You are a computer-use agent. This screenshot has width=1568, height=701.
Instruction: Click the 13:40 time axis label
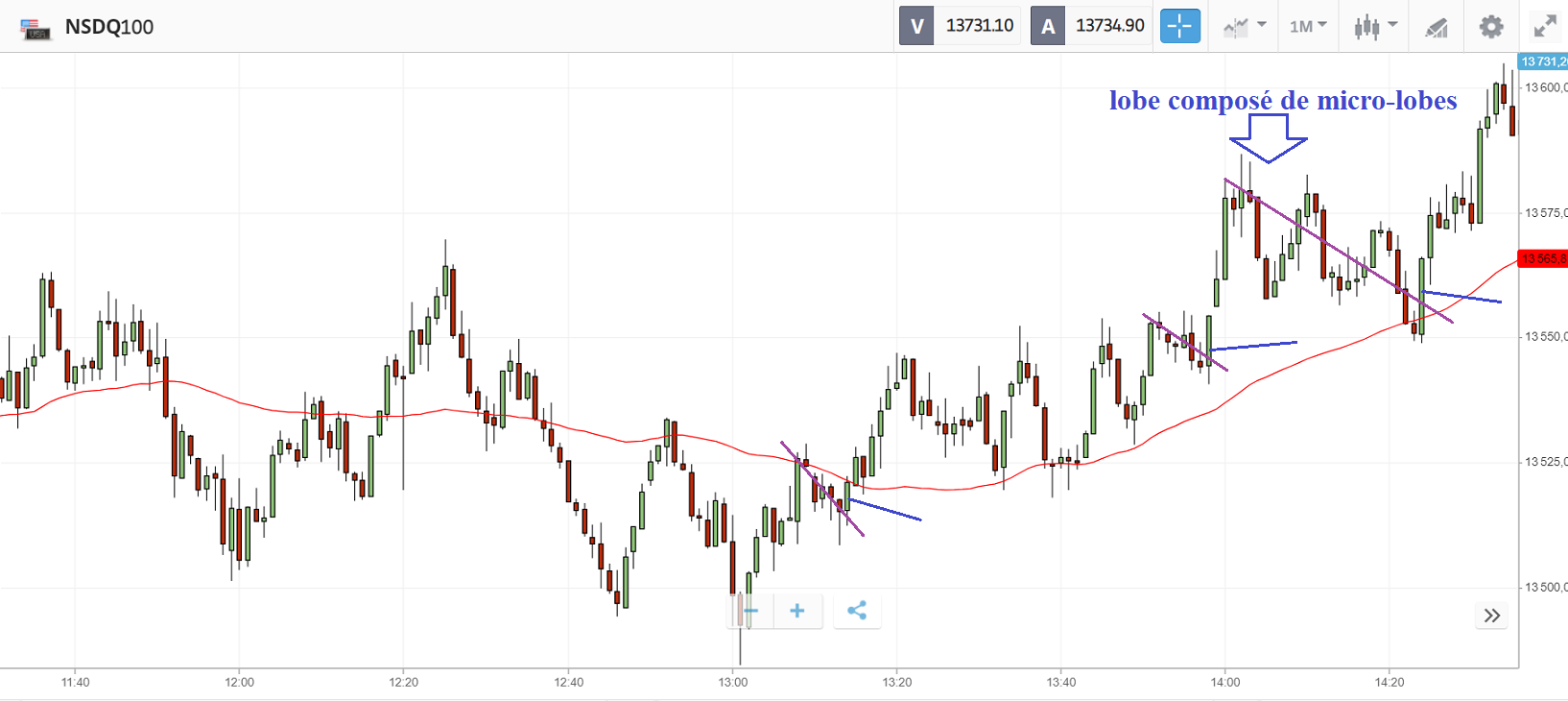[1061, 683]
